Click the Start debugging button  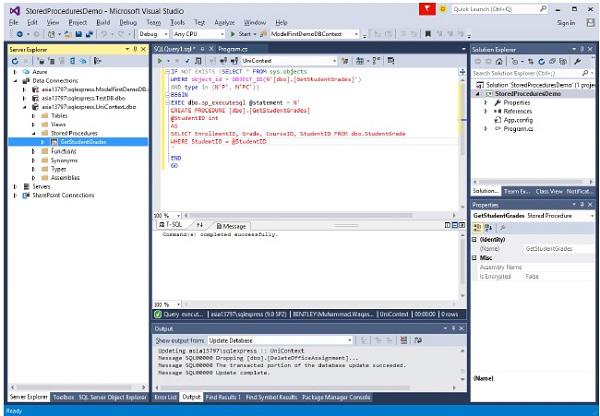pyautogui.click(x=241, y=34)
